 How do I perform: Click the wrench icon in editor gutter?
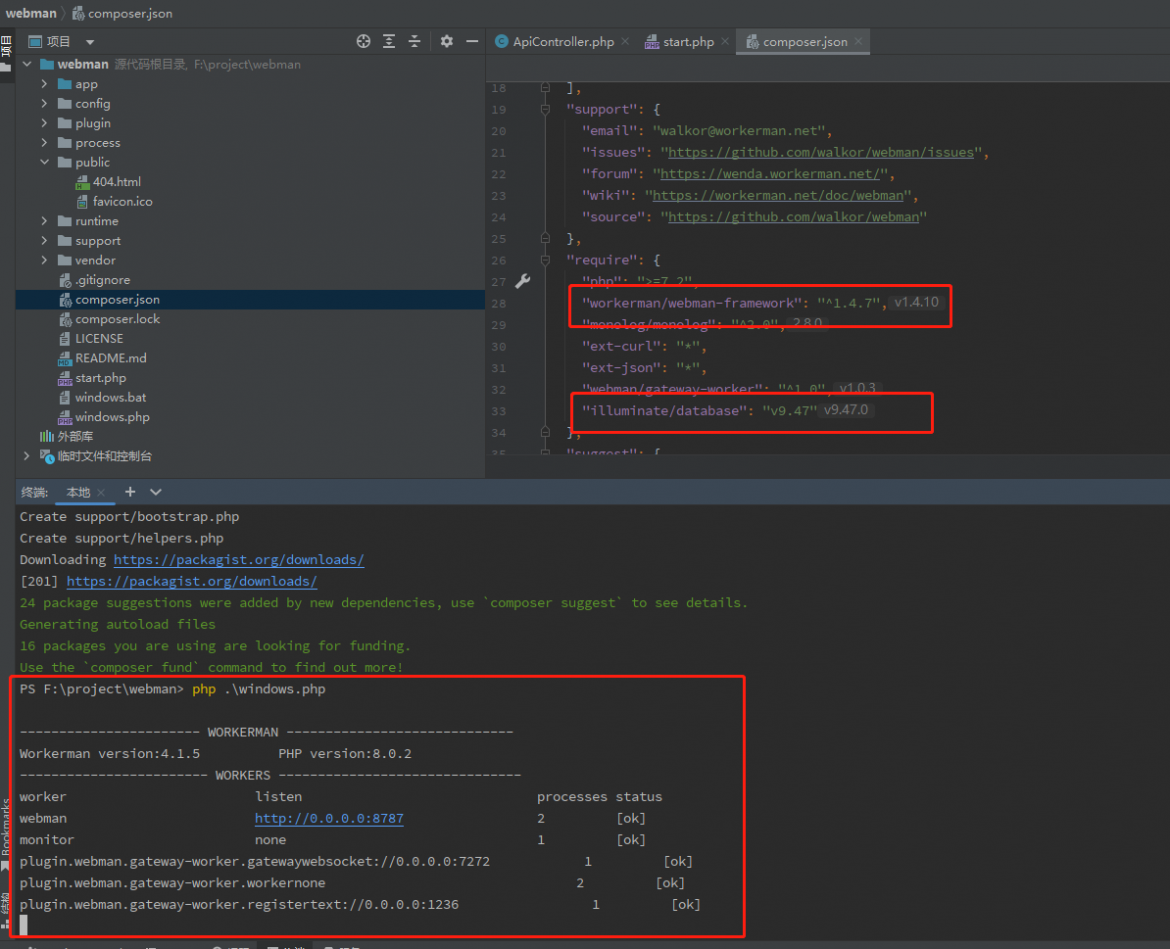coord(523,281)
